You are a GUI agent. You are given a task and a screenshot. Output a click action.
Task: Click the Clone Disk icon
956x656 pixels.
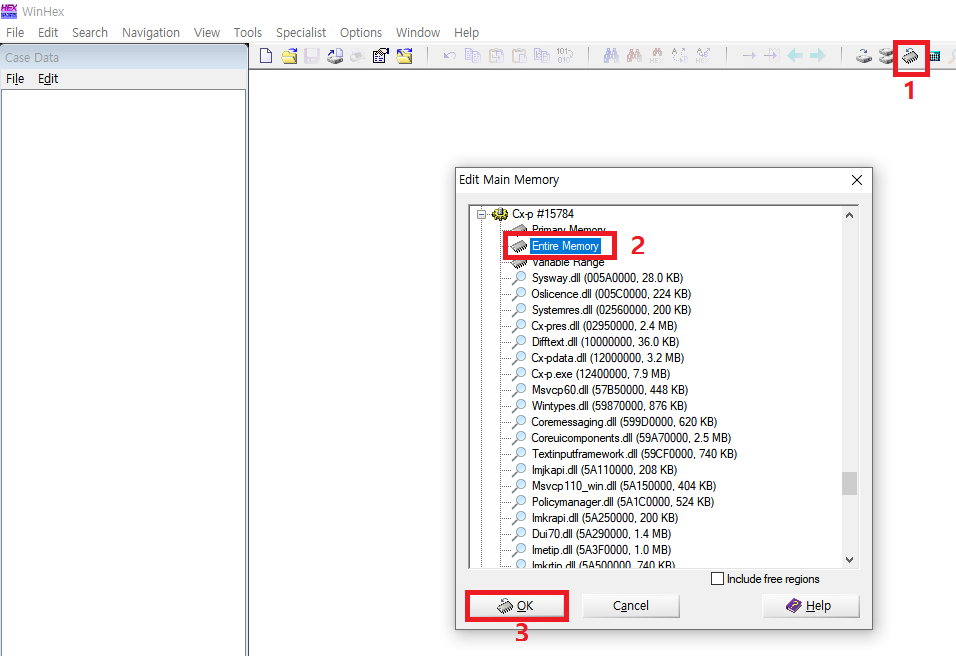[x=863, y=56]
